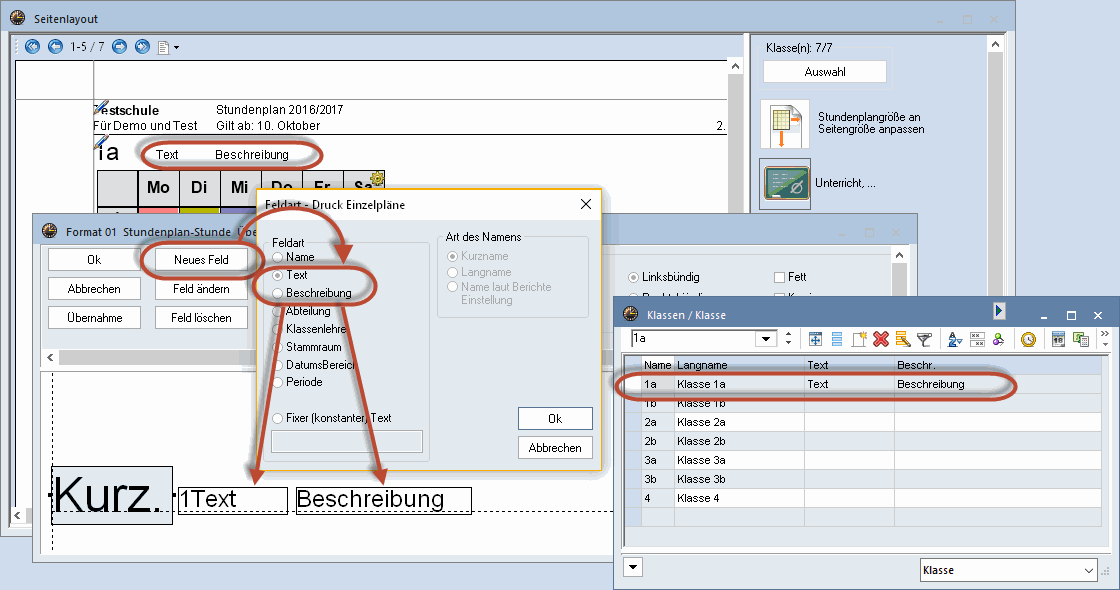Click Ok in Format 01 window
1120x590 pixels.
click(x=94, y=260)
